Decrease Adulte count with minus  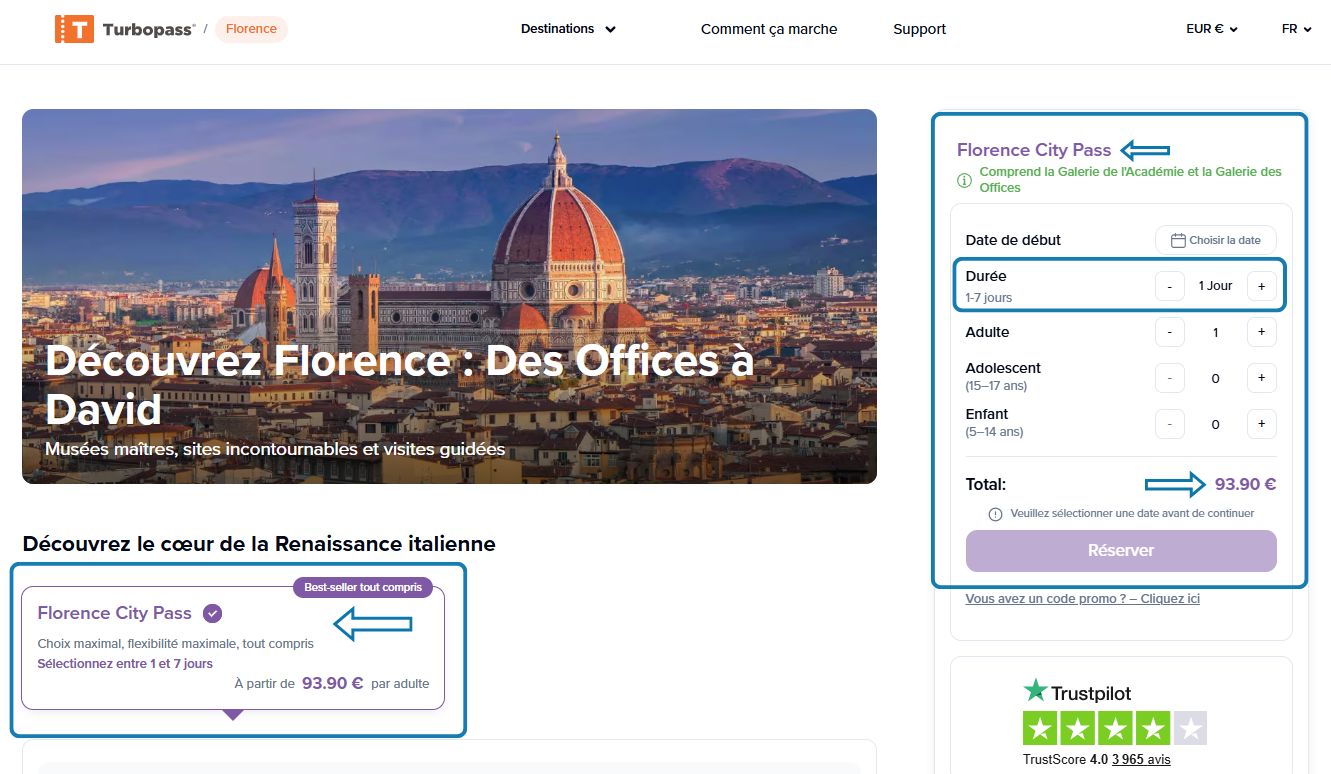tap(1170, 332)
